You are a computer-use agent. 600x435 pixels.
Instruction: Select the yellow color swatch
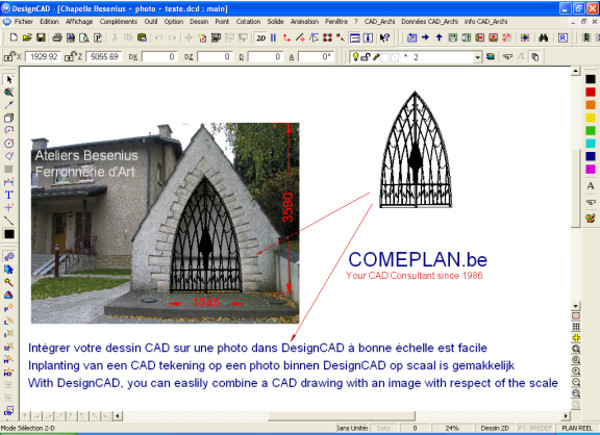click(590, 117)
